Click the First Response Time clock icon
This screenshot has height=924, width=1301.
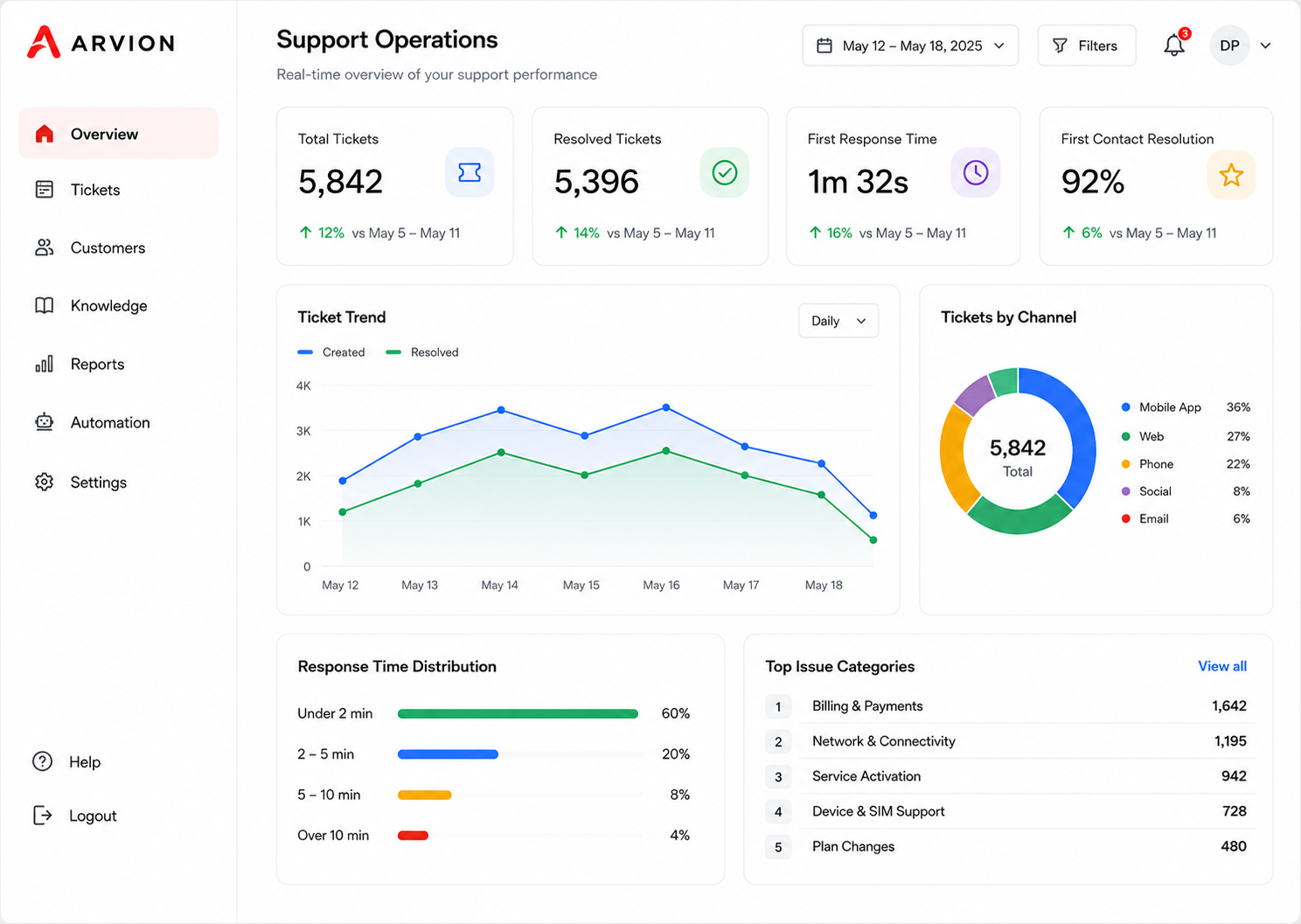click(976, 172)
